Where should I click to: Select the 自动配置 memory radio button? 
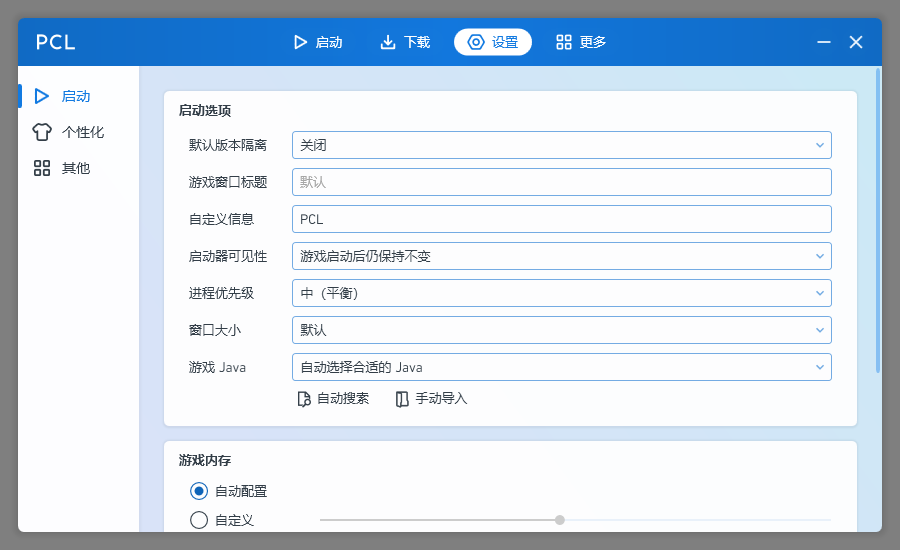tap(199, 491)
